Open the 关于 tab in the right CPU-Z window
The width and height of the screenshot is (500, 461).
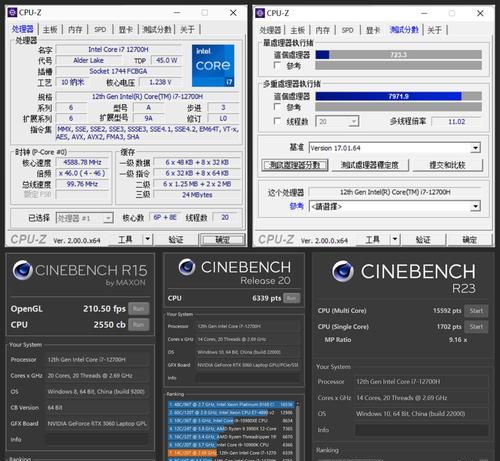[x=434, y=30]
